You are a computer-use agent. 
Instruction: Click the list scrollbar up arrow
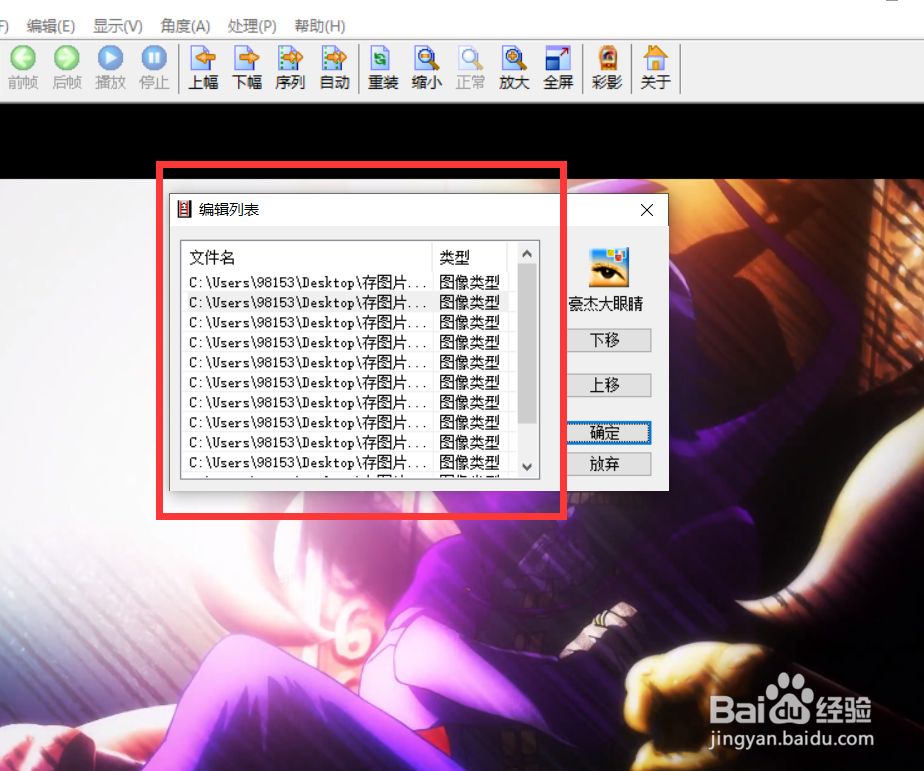point(527,253)
